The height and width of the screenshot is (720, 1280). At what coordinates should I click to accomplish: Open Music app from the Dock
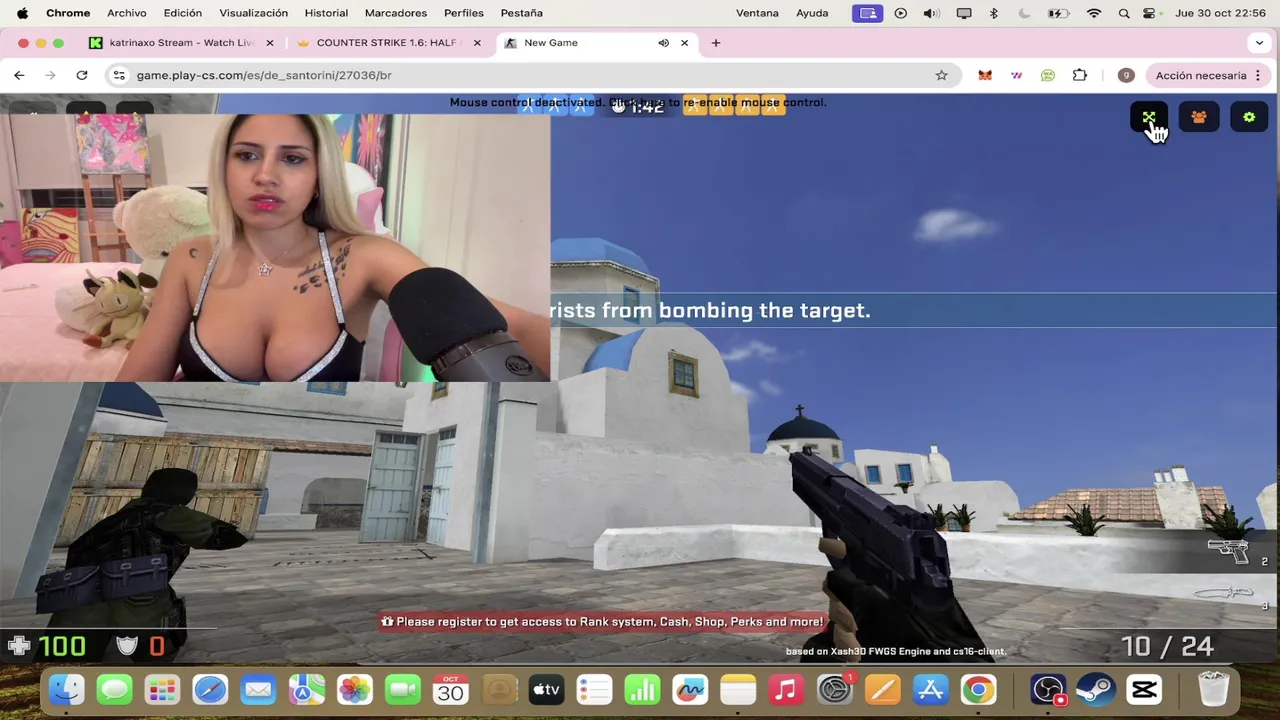point(786,690)
